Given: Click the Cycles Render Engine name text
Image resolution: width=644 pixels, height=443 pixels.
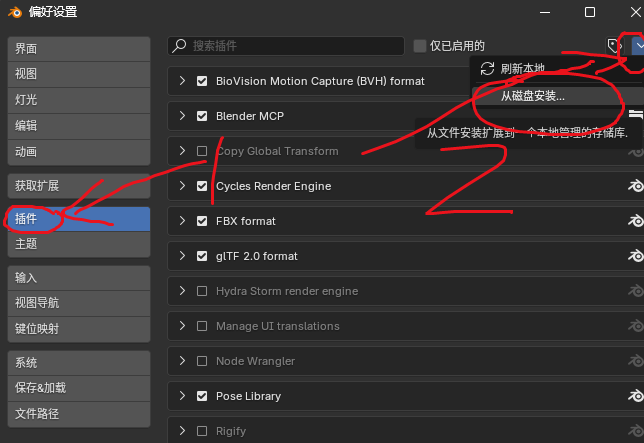Looking at the screenshot, I should point(274,186).
